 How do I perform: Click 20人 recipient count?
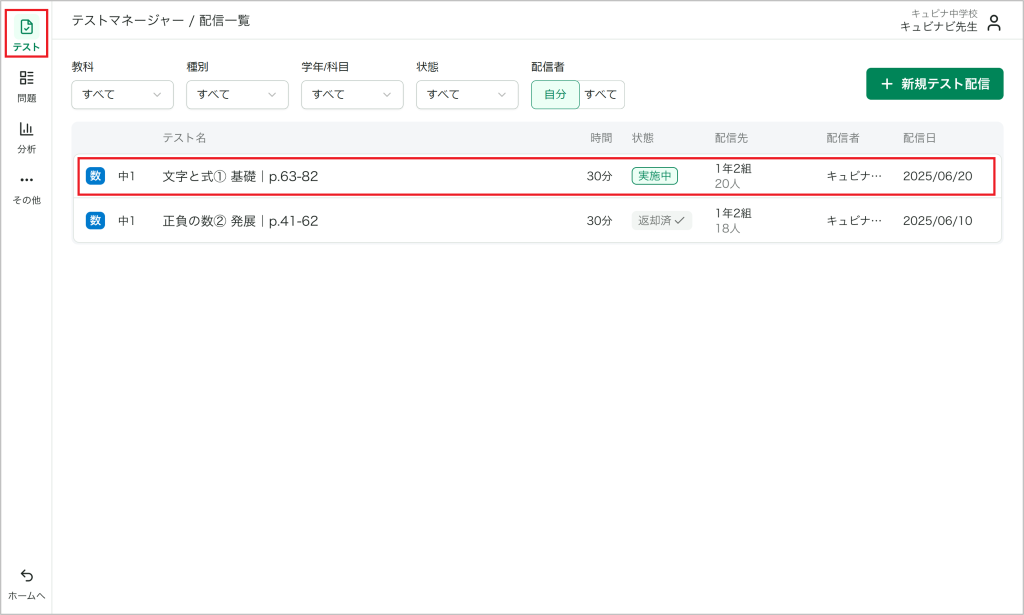pos(728,184)
